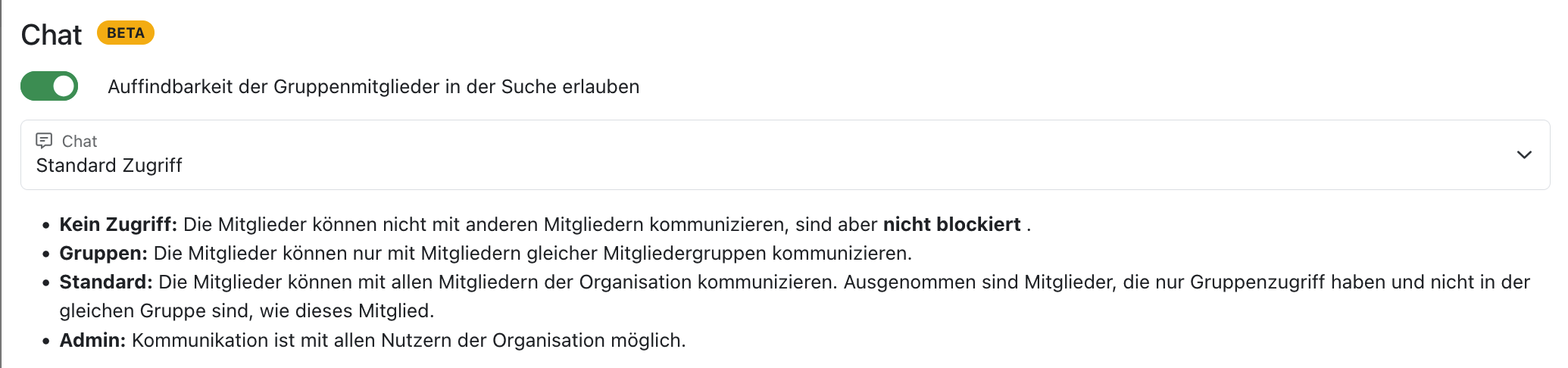Click the bold 'nicht blockiert' text
Screen dimensions: 1568x368
(x=951, y=225)
